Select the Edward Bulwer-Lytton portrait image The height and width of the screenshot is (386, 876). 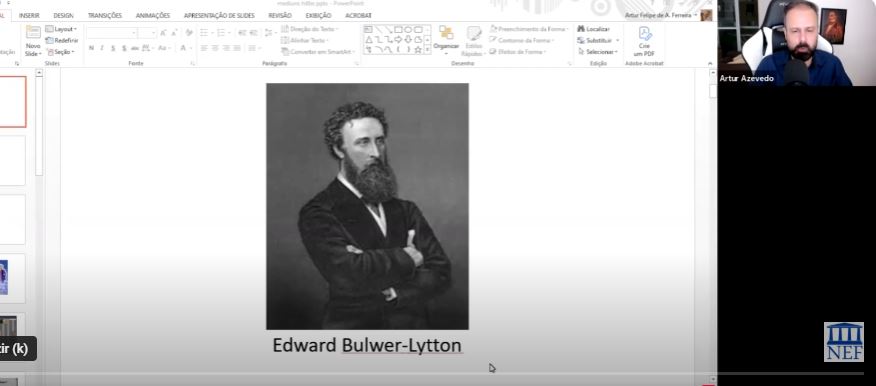(x=367, y=206)
